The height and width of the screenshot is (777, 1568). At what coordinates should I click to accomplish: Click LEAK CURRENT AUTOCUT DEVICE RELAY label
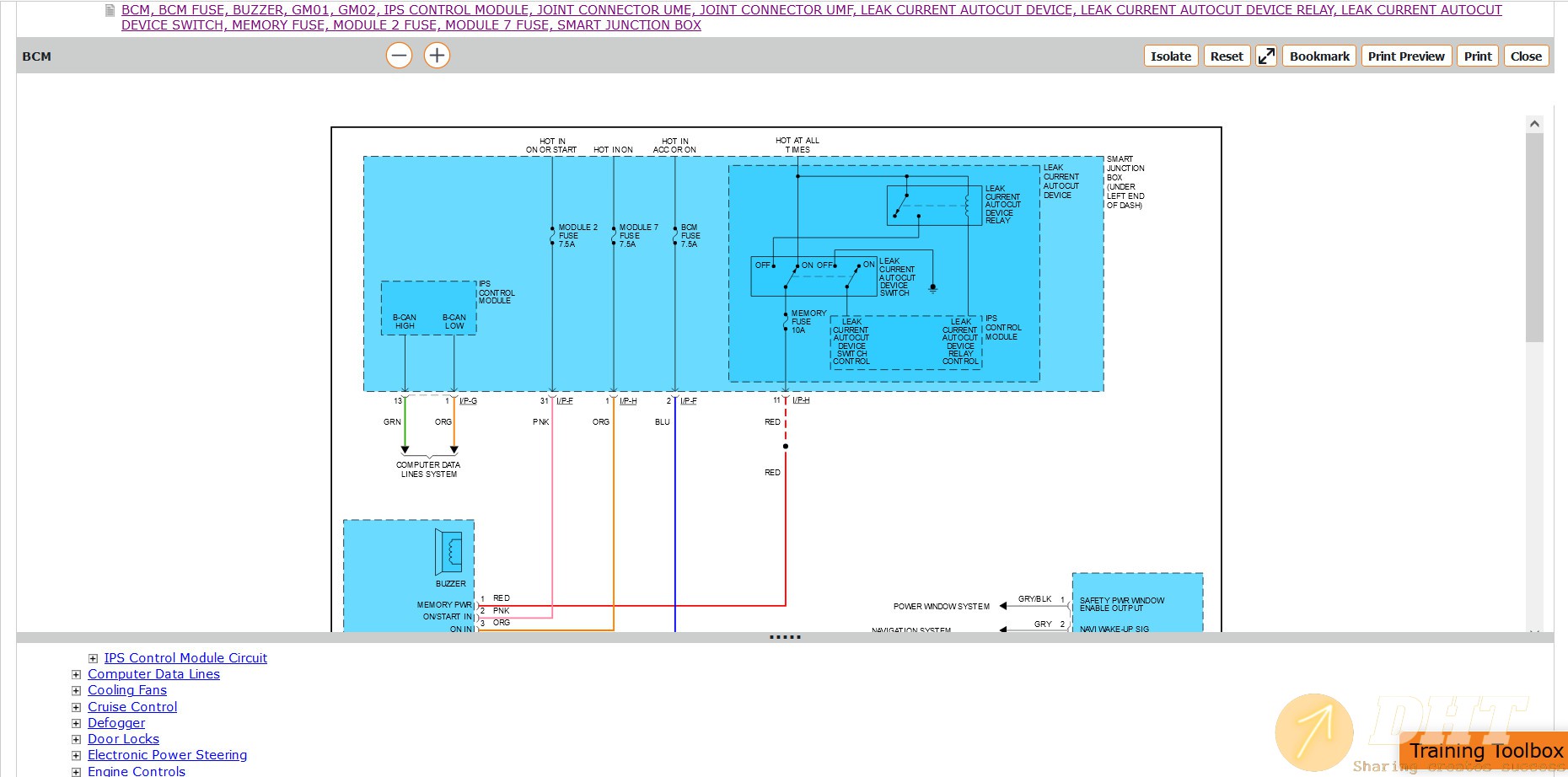point(1002,205)
